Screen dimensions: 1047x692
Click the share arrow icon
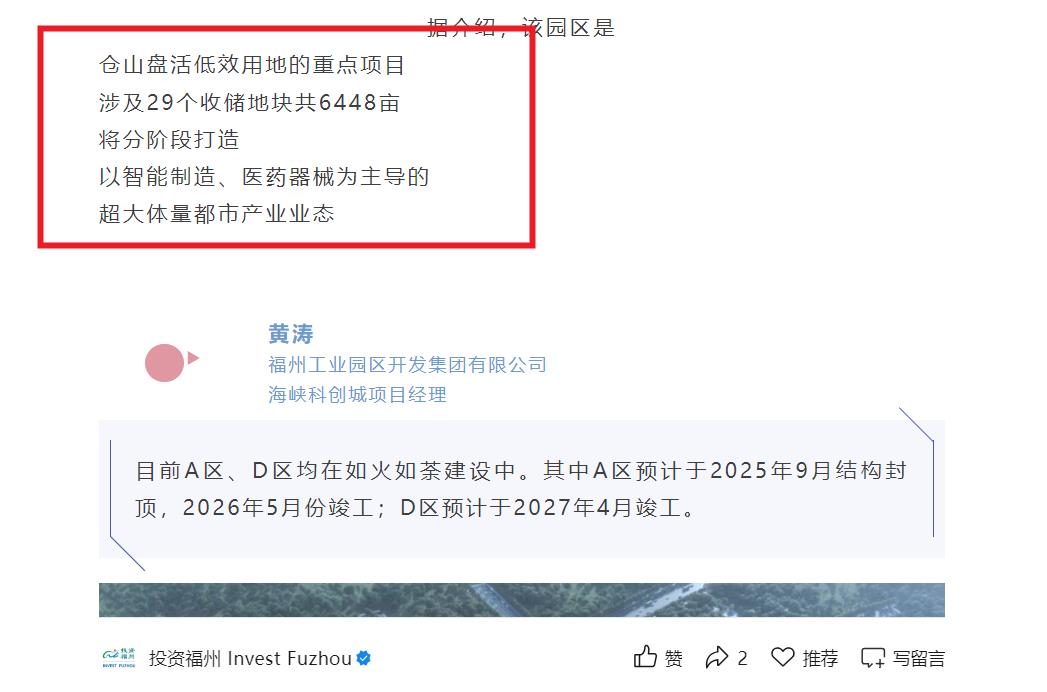click(x=716, y=657)
